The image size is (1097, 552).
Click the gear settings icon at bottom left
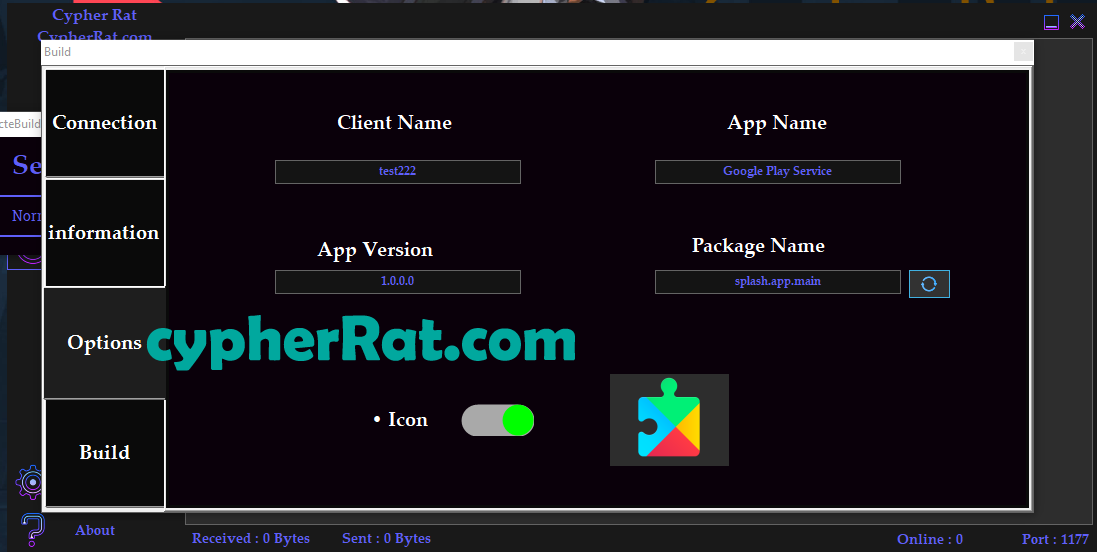[x=30, y=482]
